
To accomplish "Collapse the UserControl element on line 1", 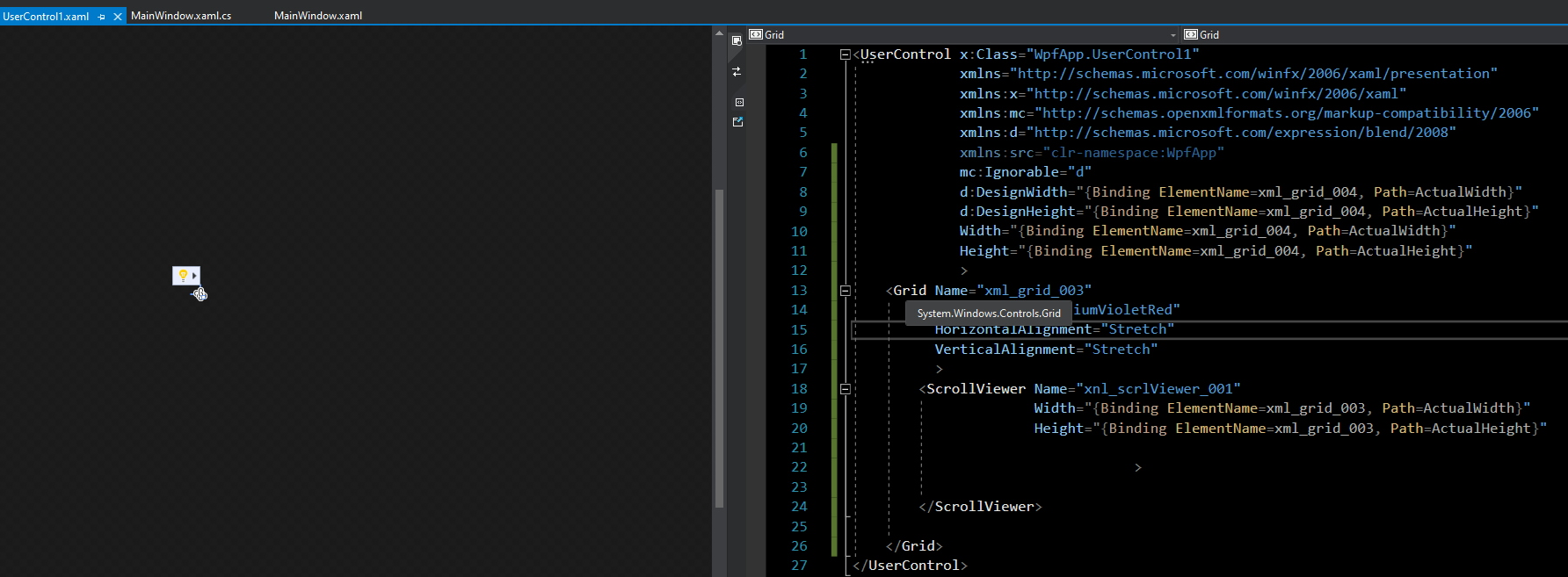I will pos(846,54).
